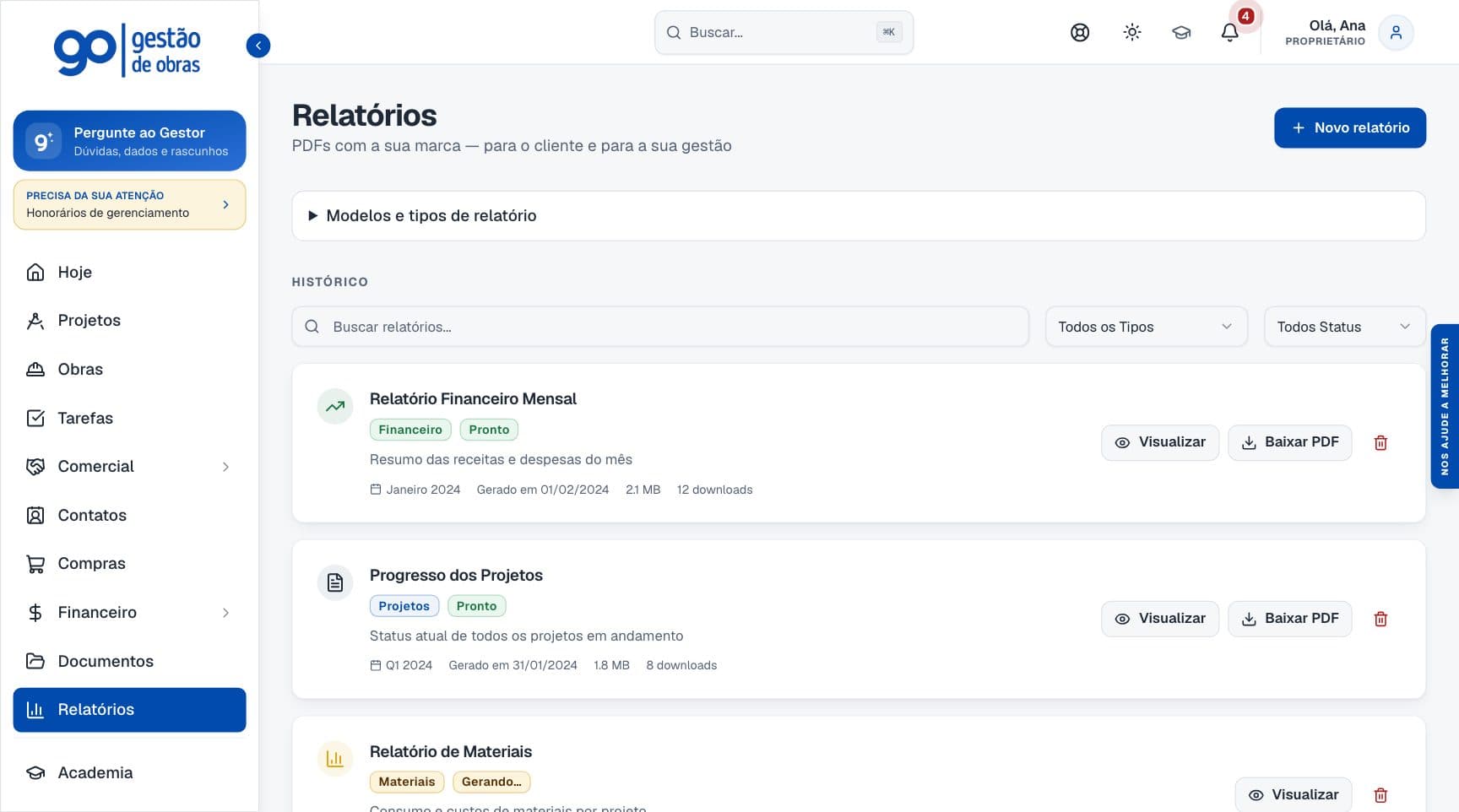The height and width of the screenshot is (812, 1459).
Task: Open the user profile avatar icon
Action: (x=1396, y=33)
